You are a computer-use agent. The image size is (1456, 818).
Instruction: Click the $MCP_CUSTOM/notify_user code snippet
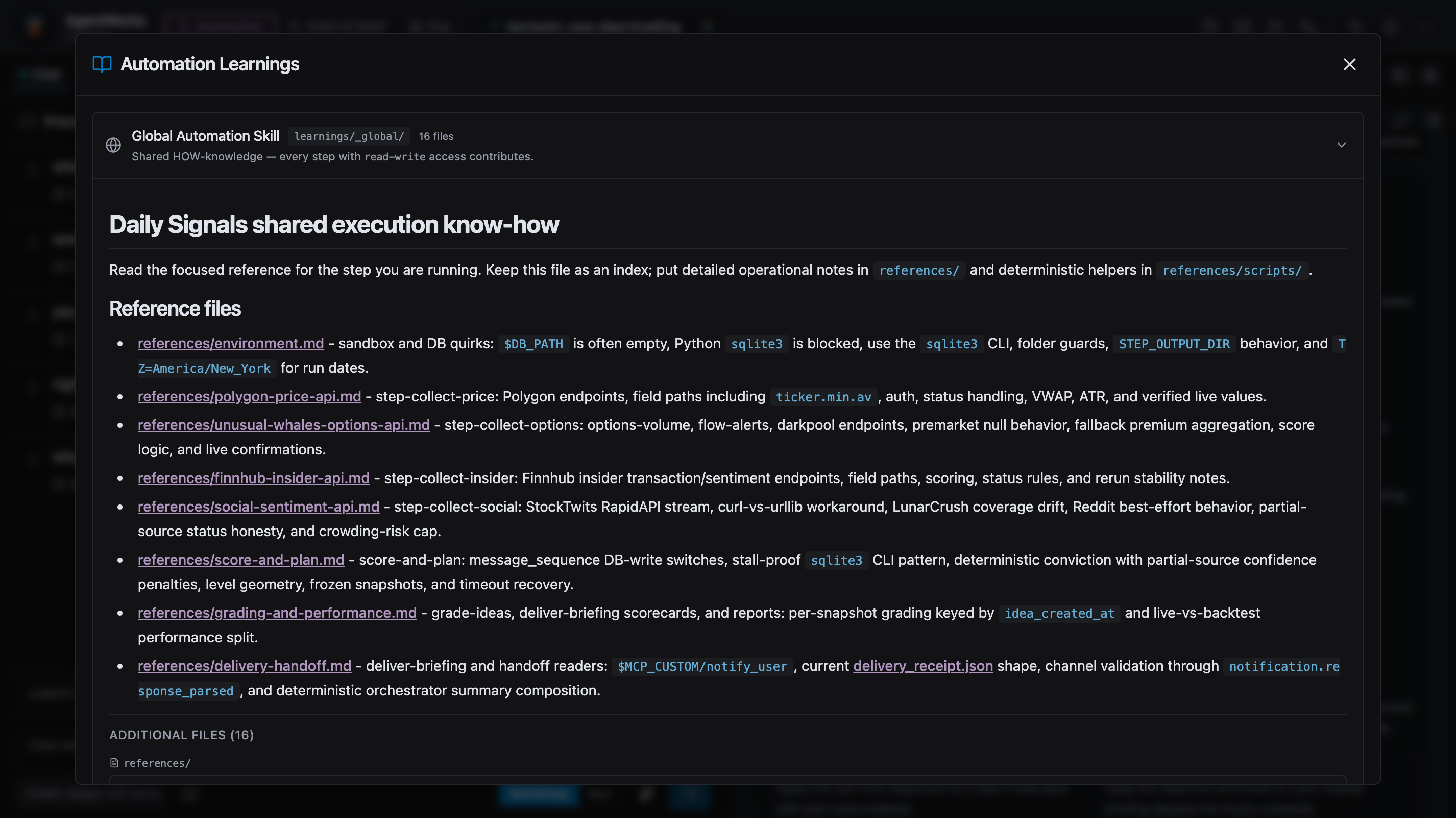pos(702,666)
